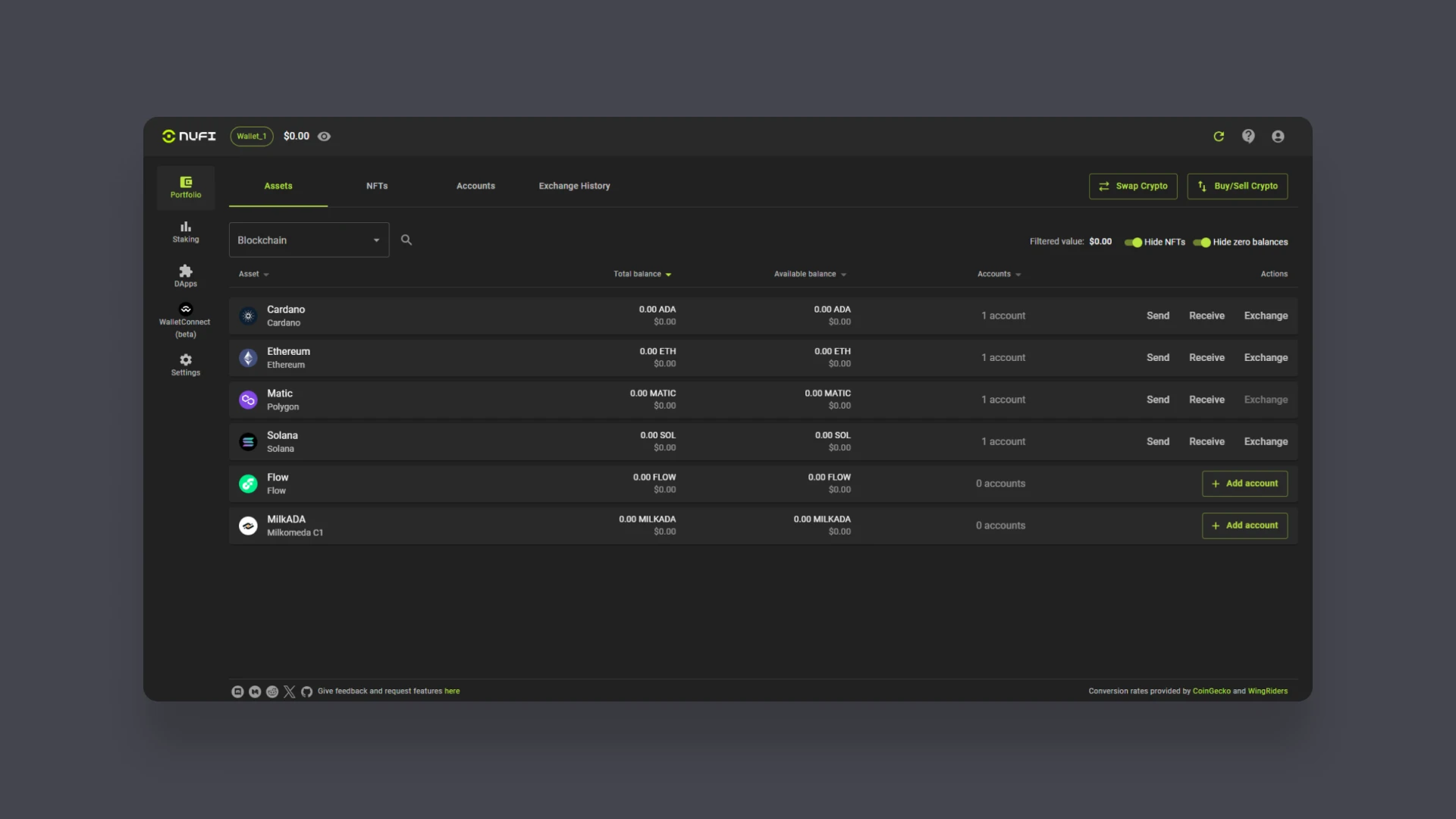Open the DApps section from sidebar
Screen dimensions: 1456x819
point(185,275)
